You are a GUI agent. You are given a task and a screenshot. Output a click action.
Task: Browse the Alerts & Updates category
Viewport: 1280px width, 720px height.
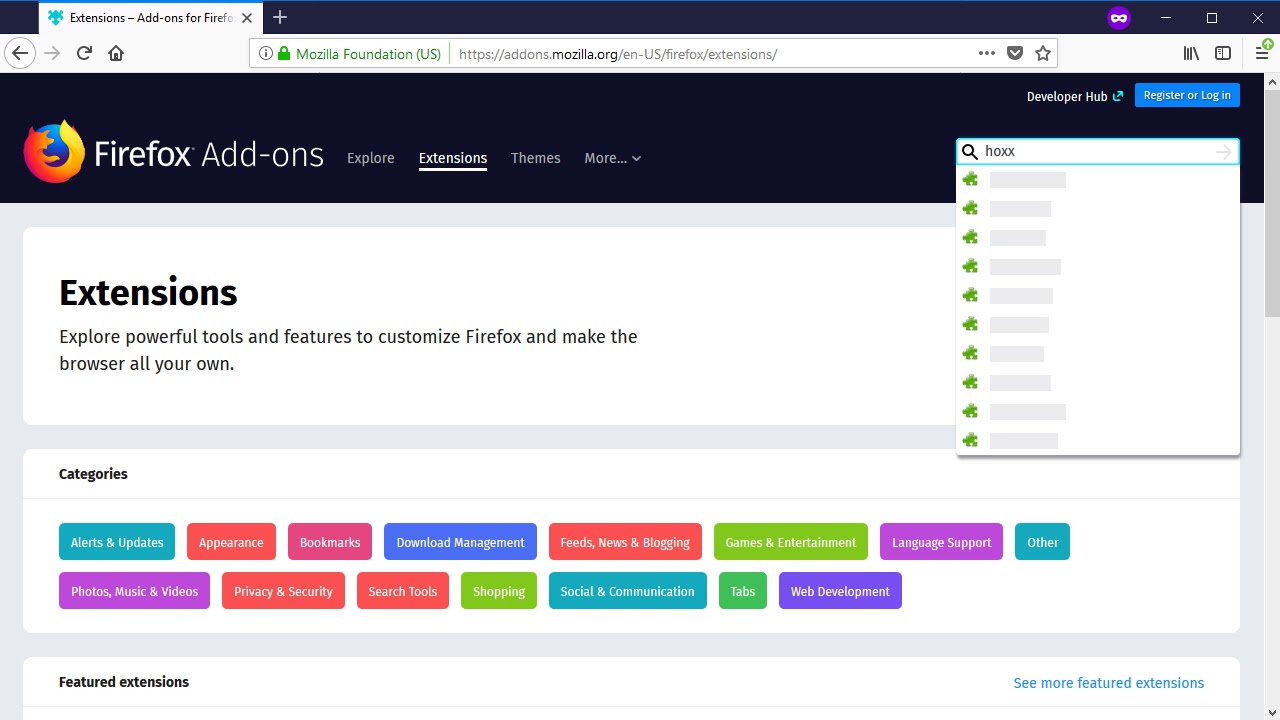(117, 542)
